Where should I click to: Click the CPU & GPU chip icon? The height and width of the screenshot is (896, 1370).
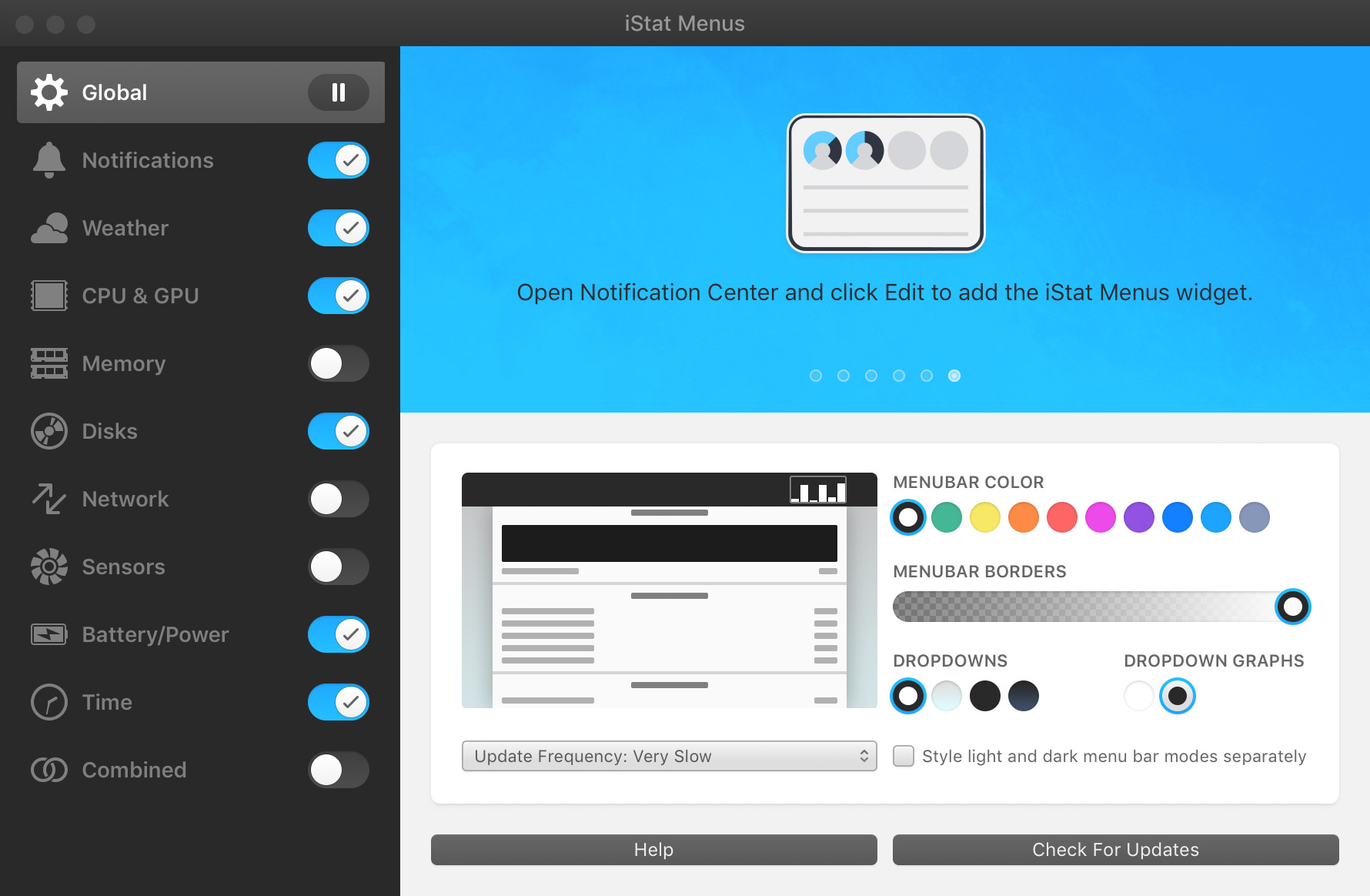(x=49, y=296)
